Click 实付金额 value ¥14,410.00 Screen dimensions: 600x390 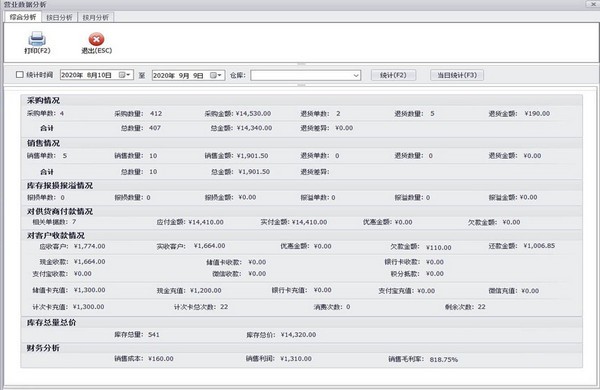click(309, 222)
